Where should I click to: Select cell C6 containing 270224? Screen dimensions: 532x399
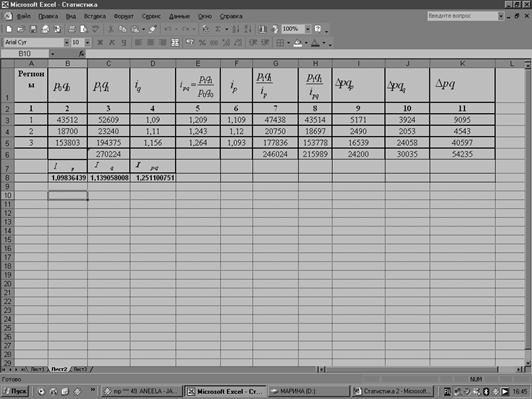(108, 154)
